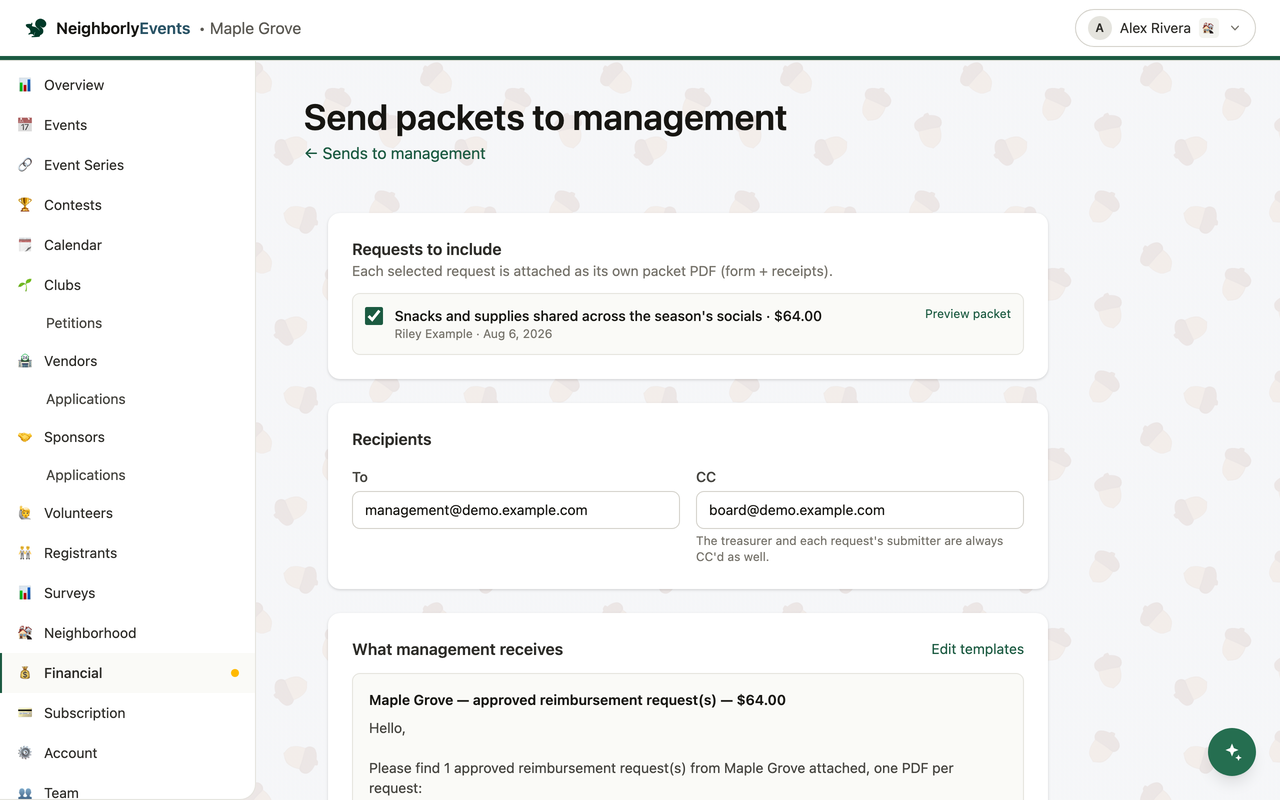Click the Overview bar chart icon
Viewport: 1280px width, 800px height.
[x=25, y=85]
